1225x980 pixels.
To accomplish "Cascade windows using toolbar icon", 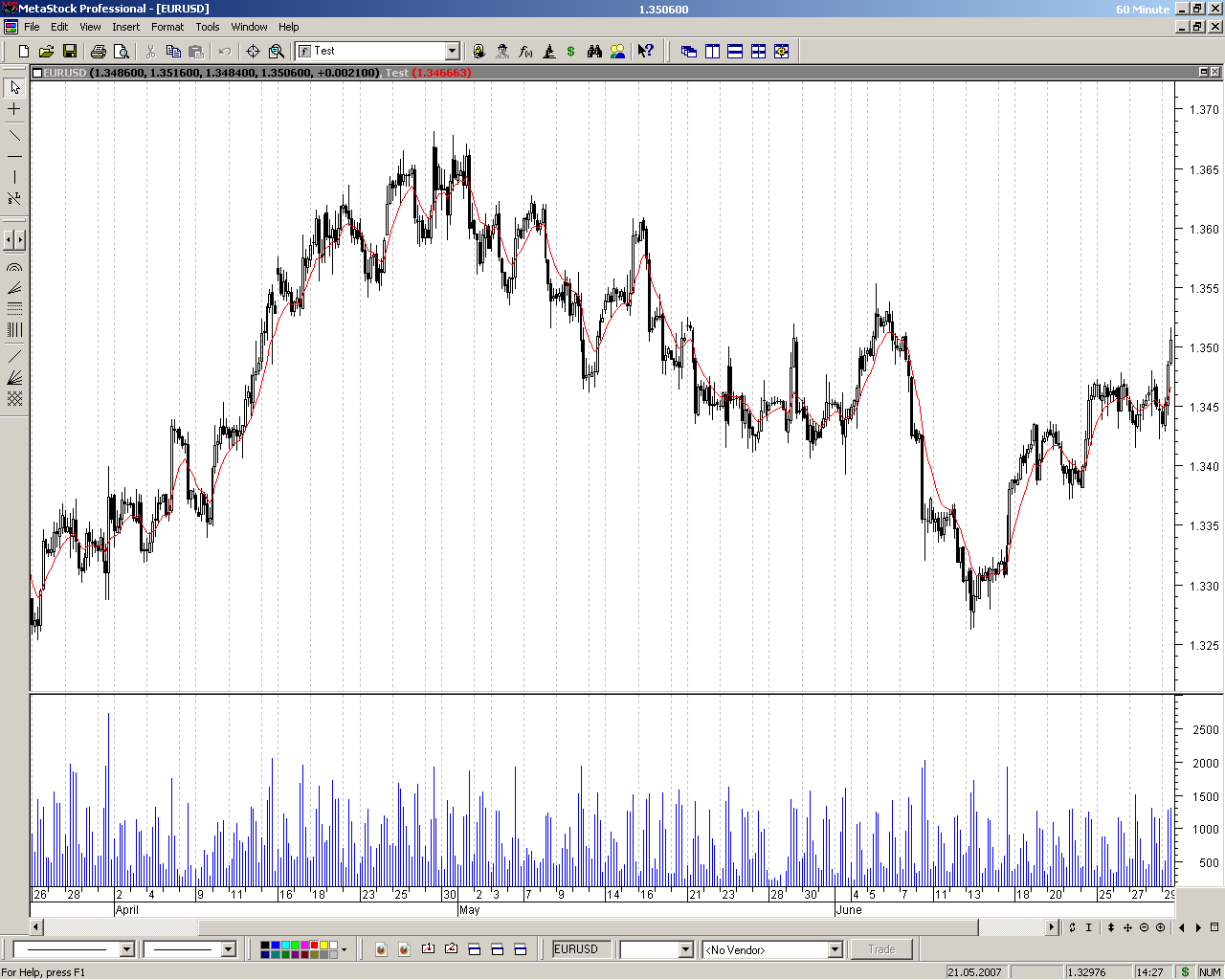I will tap(689, 52).
